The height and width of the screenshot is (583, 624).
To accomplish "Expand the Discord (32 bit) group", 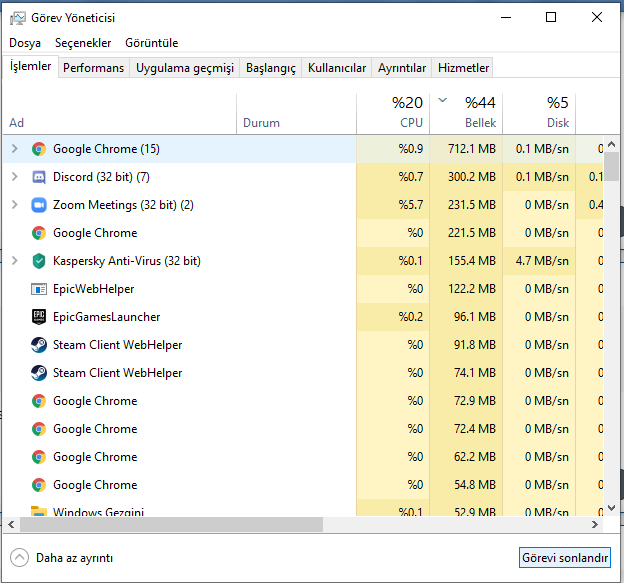I will point(15,177).
